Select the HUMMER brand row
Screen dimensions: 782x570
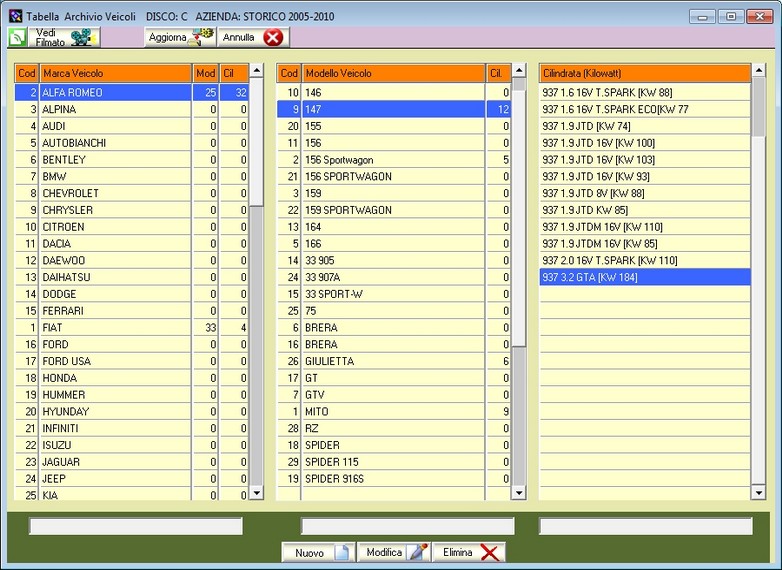point(132,395)
